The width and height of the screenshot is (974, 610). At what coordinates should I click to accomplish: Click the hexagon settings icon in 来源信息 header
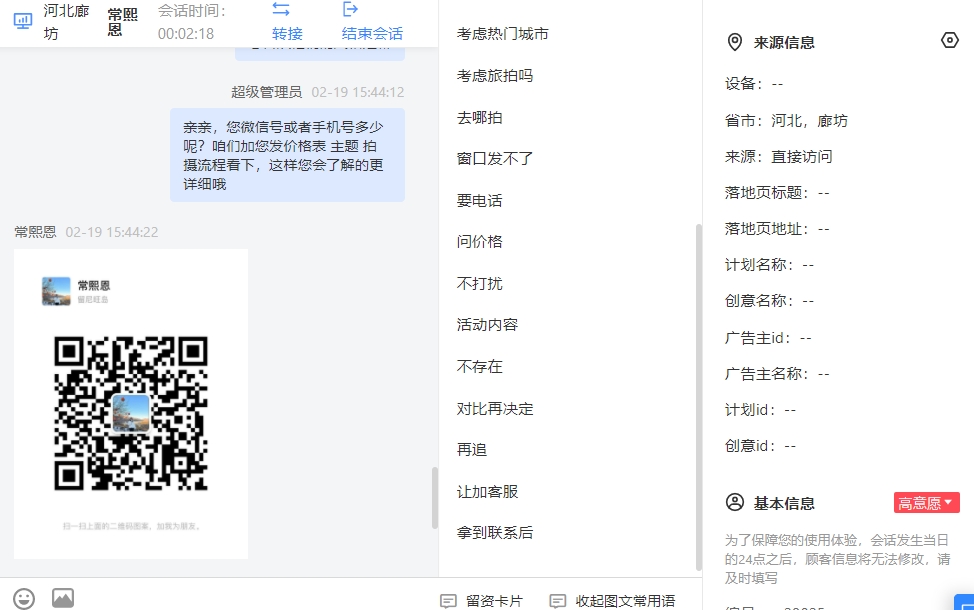click(x=949, y=40)
